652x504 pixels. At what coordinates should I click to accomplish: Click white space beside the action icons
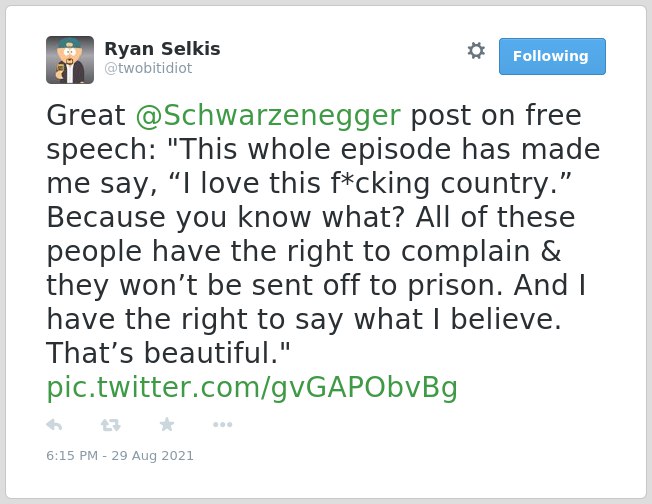pos(374,425)
